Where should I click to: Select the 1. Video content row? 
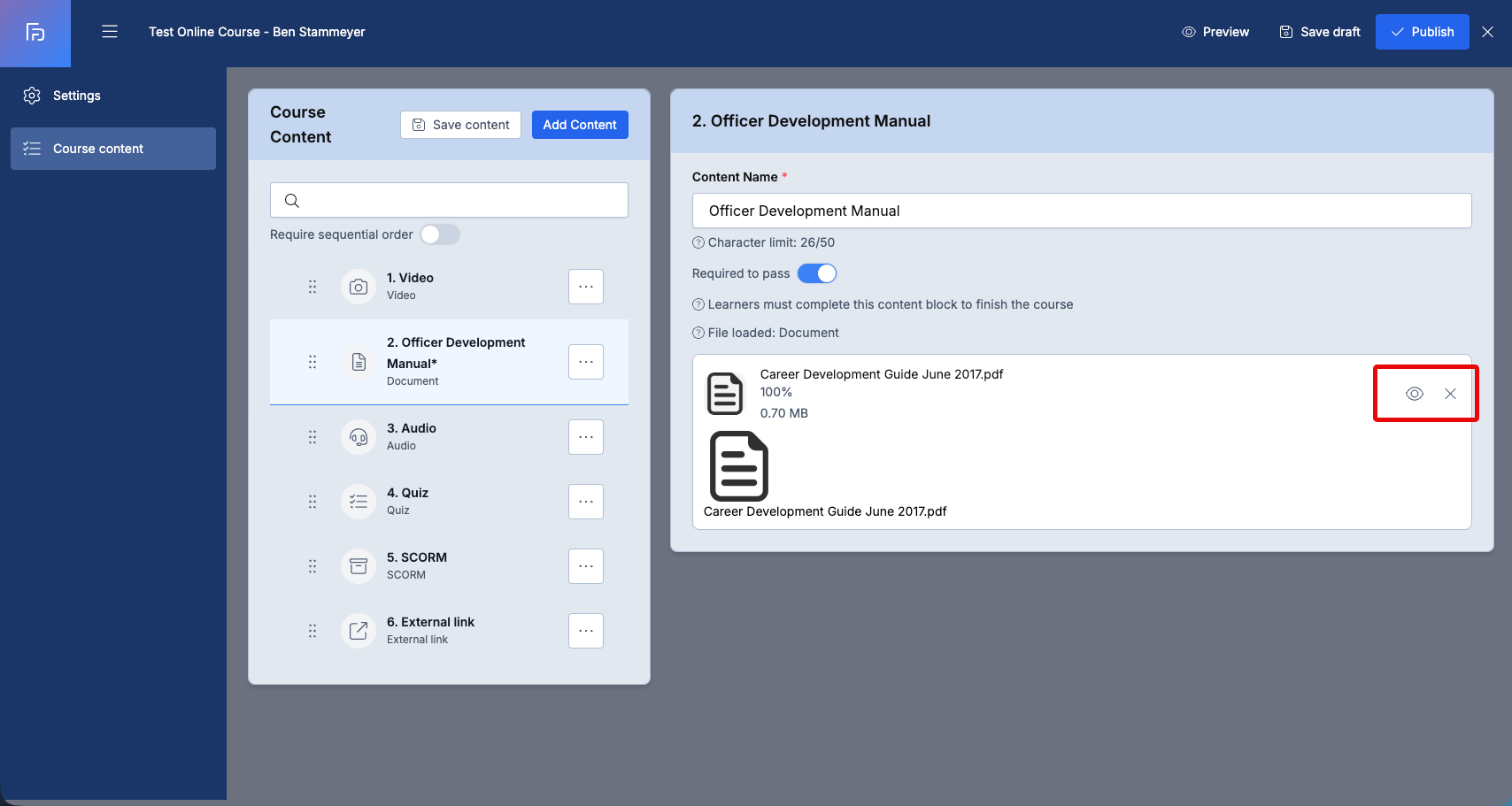tap(449, 287)
